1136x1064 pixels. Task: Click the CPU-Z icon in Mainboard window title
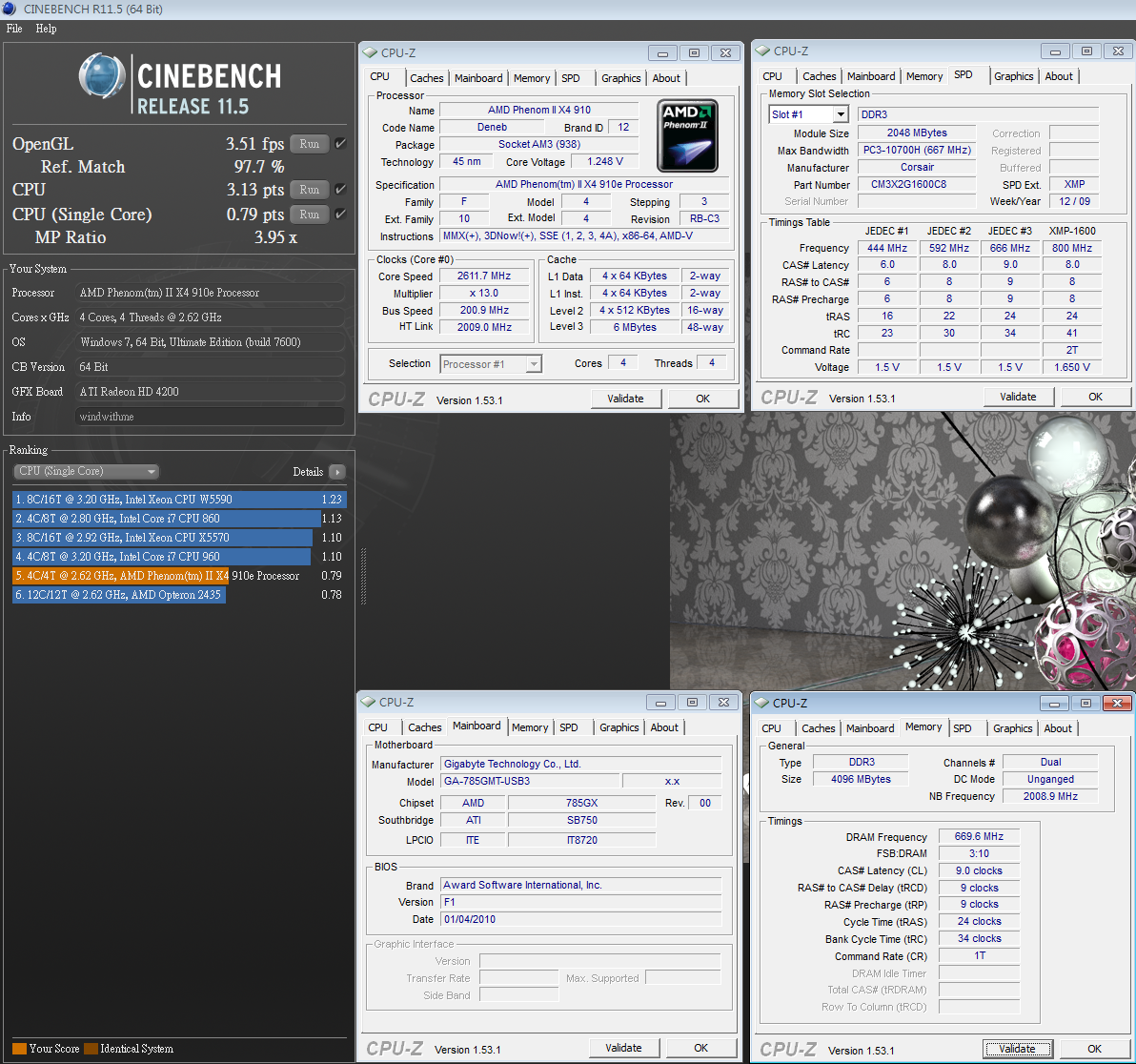pos(368,703)
